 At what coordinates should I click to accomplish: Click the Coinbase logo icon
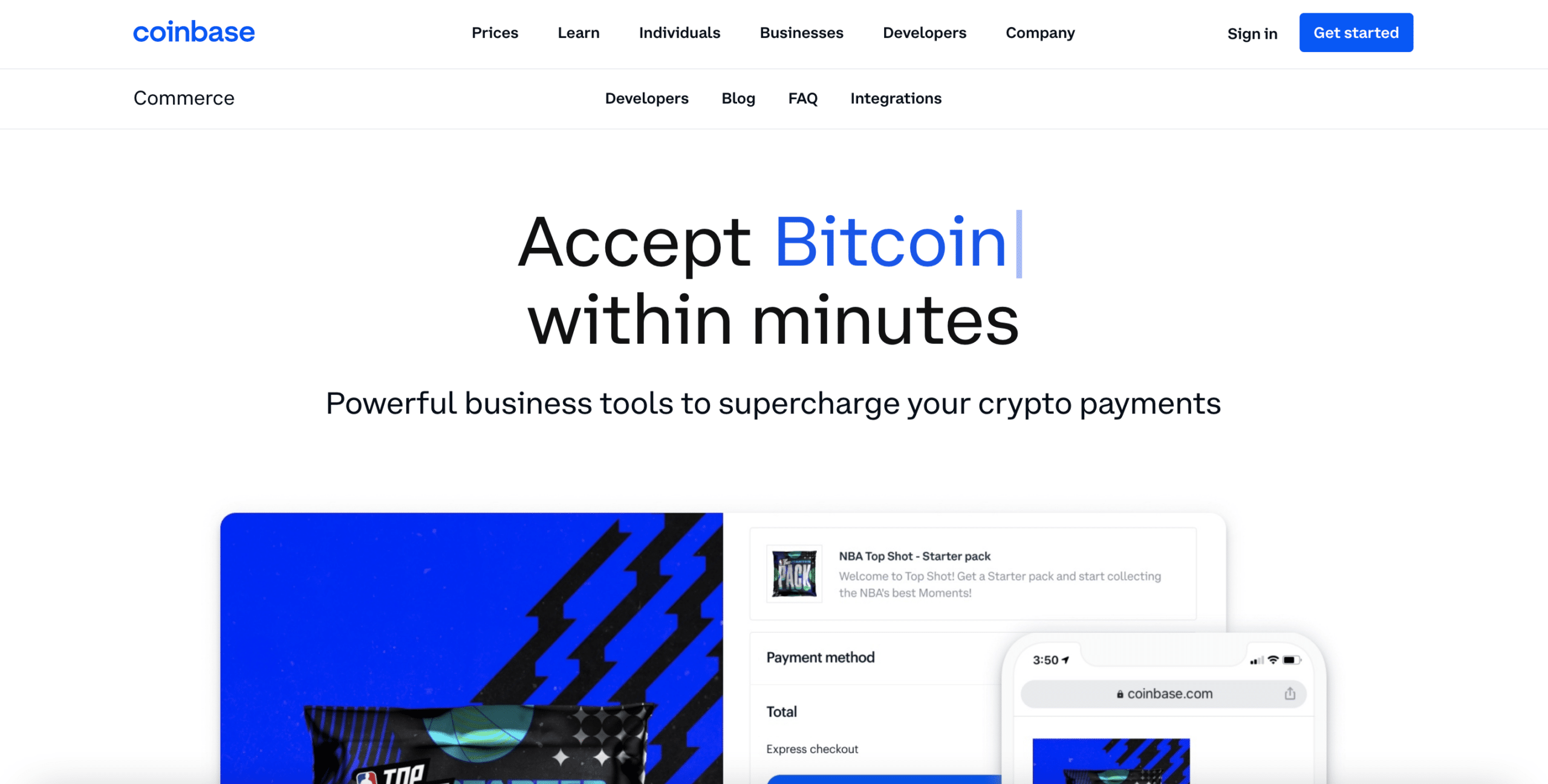193,31
